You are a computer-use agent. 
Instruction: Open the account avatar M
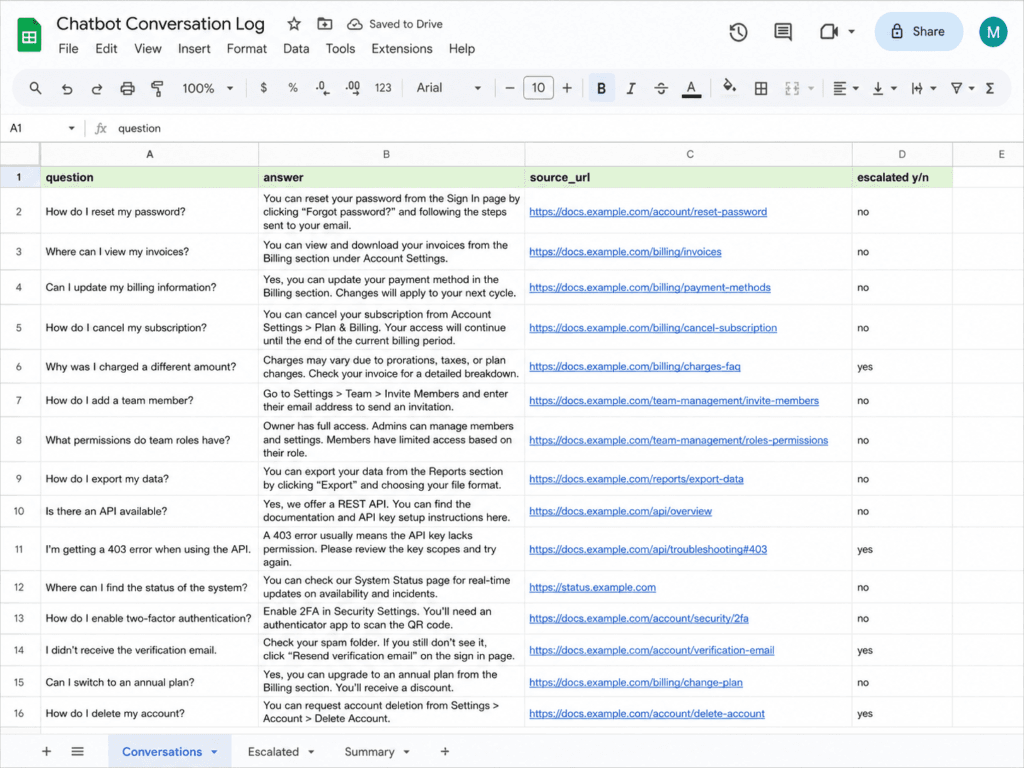pos(993,32)
